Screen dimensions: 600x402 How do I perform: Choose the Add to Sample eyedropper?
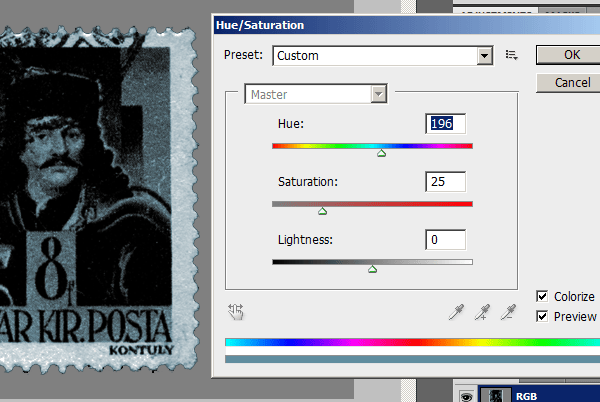(x=482, y=312)
